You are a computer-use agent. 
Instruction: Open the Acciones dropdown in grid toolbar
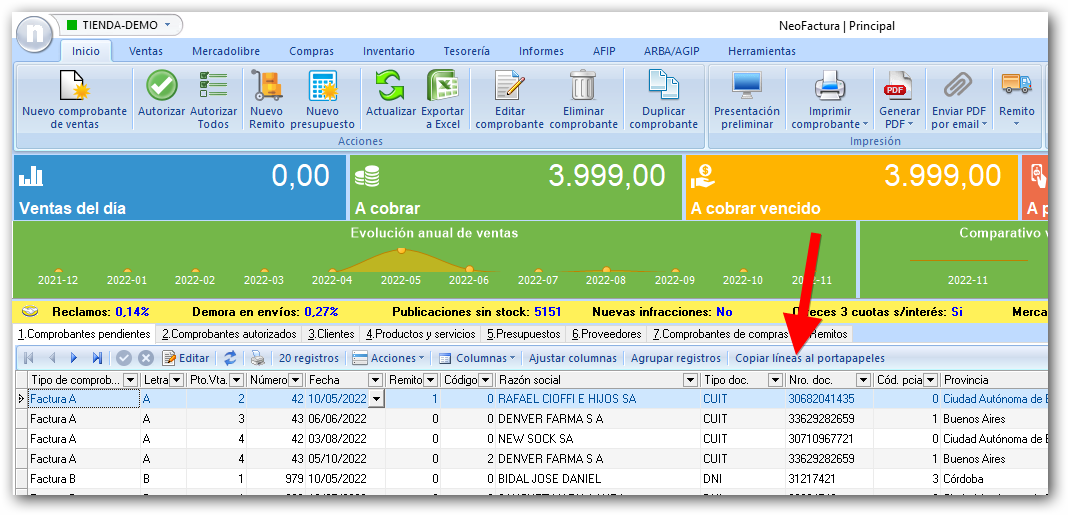pyautogui.click(x=389, y=358)
